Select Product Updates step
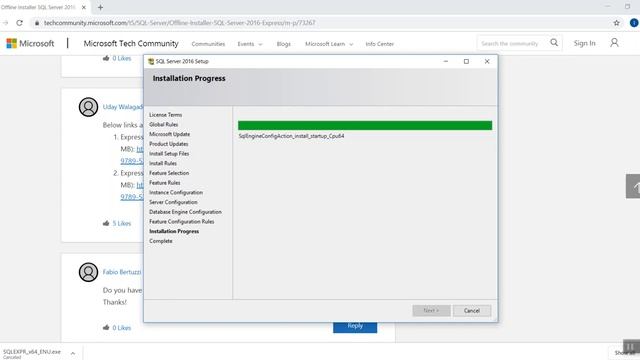 (x=169, y=144)
